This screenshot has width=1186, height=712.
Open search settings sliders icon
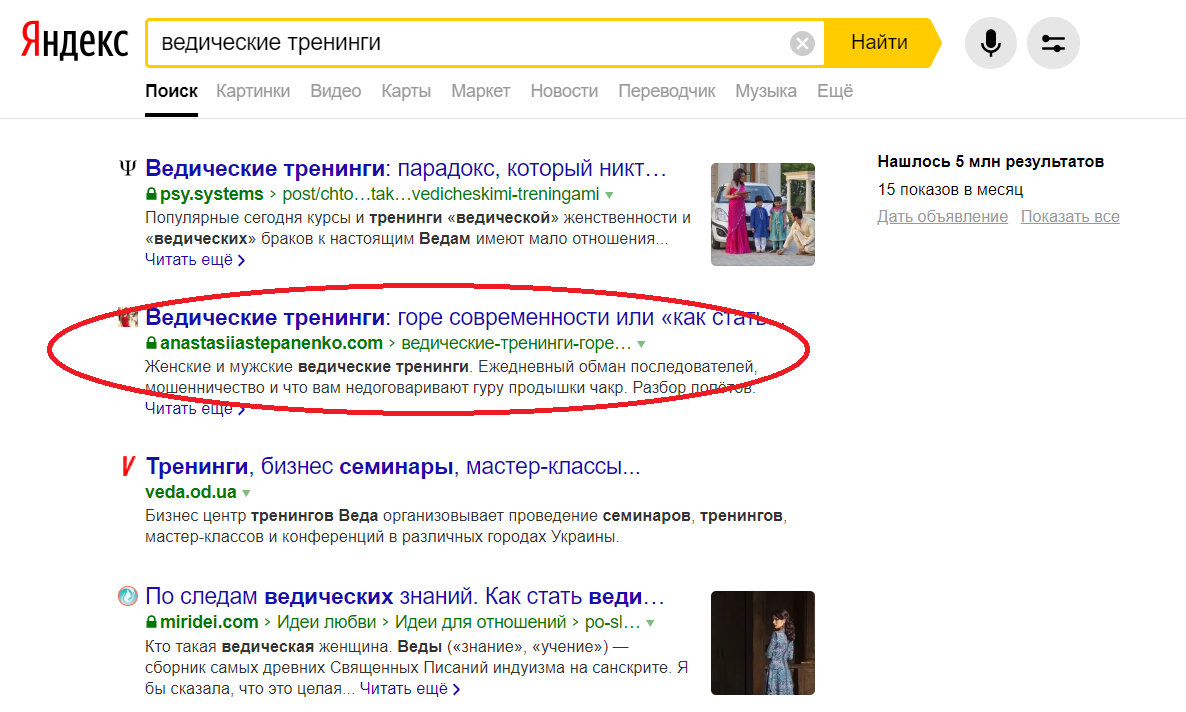1053,43
